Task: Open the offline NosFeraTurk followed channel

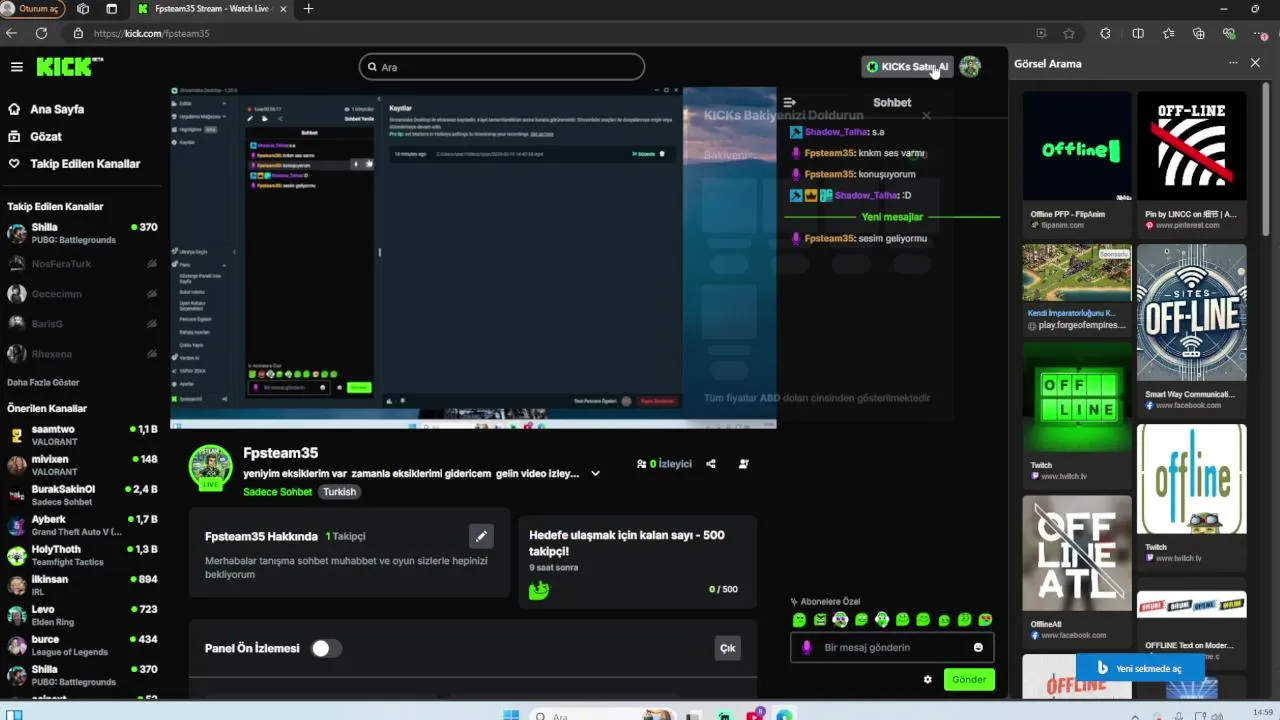Action: point(82,264)
